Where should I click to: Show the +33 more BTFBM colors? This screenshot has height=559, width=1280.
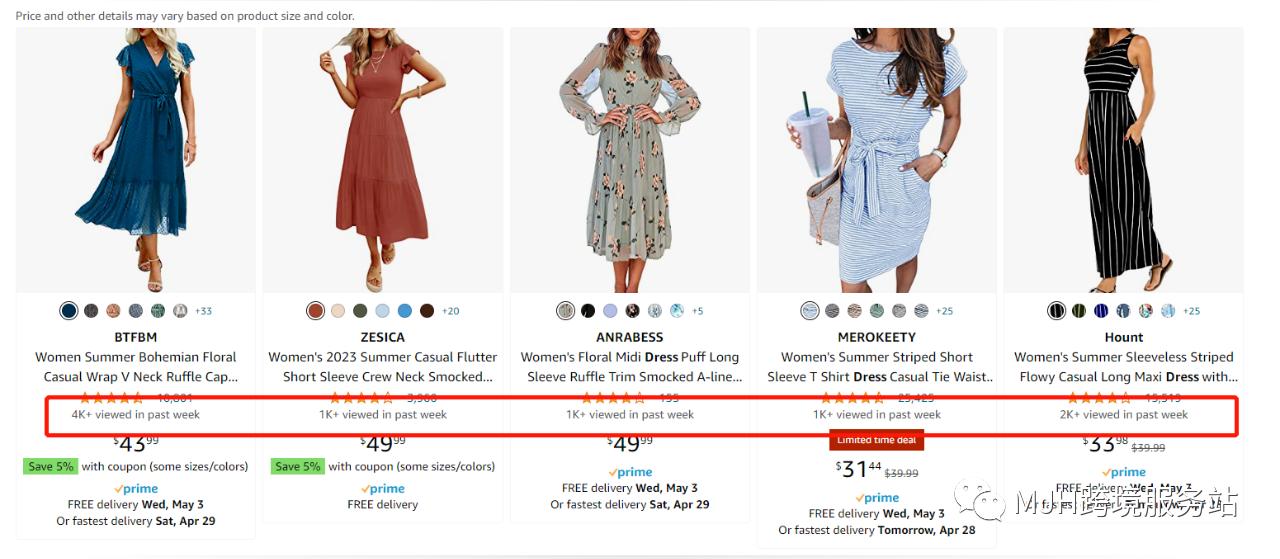click(203, 311)
